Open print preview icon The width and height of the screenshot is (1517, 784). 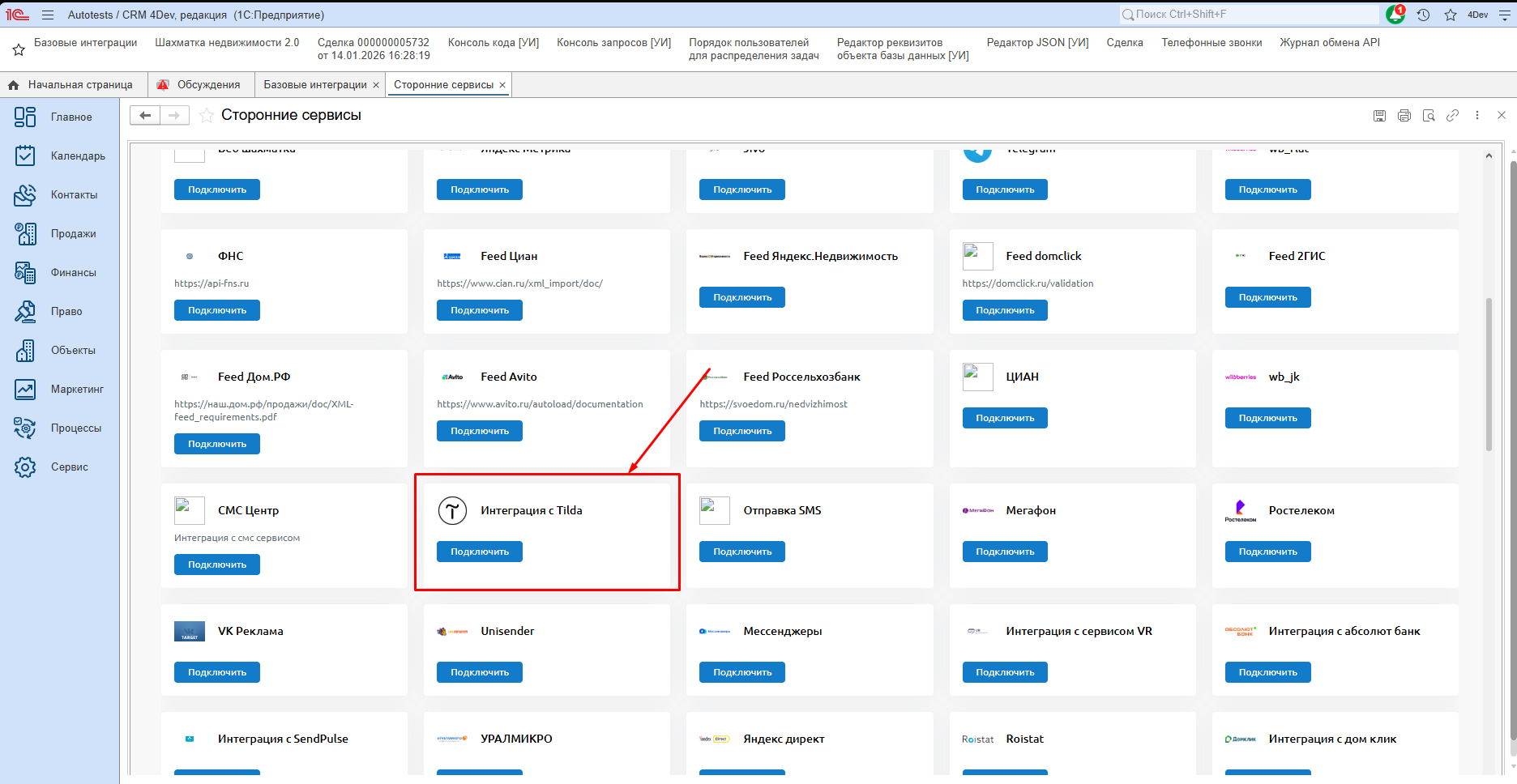[1429, 116]
